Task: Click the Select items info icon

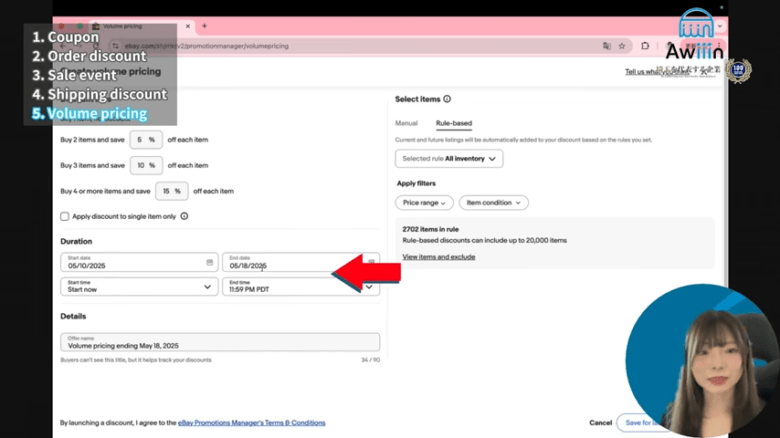Action: (x=447, y=99)
